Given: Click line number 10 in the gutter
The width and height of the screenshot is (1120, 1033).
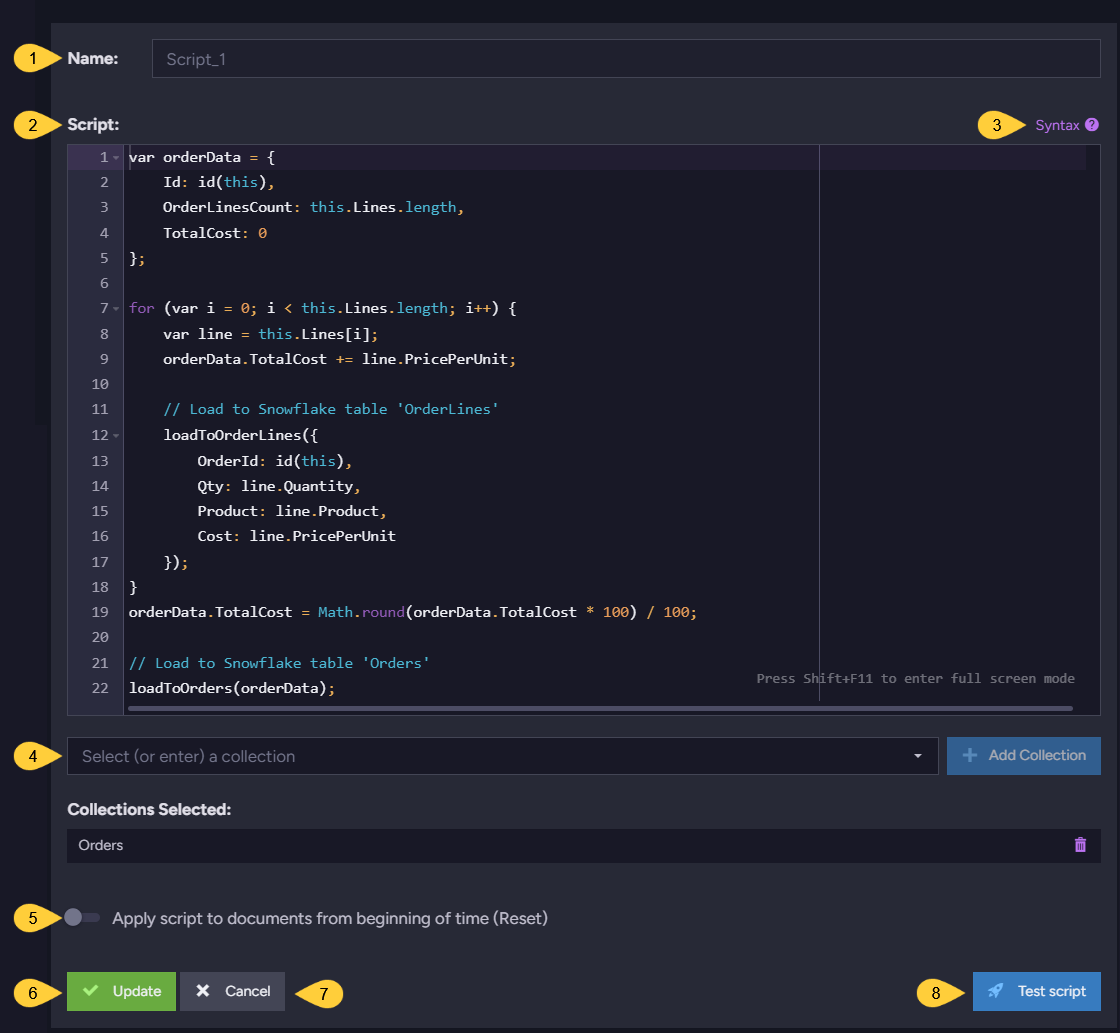Looking at the screenshot, I should click(x=100, y=384).
